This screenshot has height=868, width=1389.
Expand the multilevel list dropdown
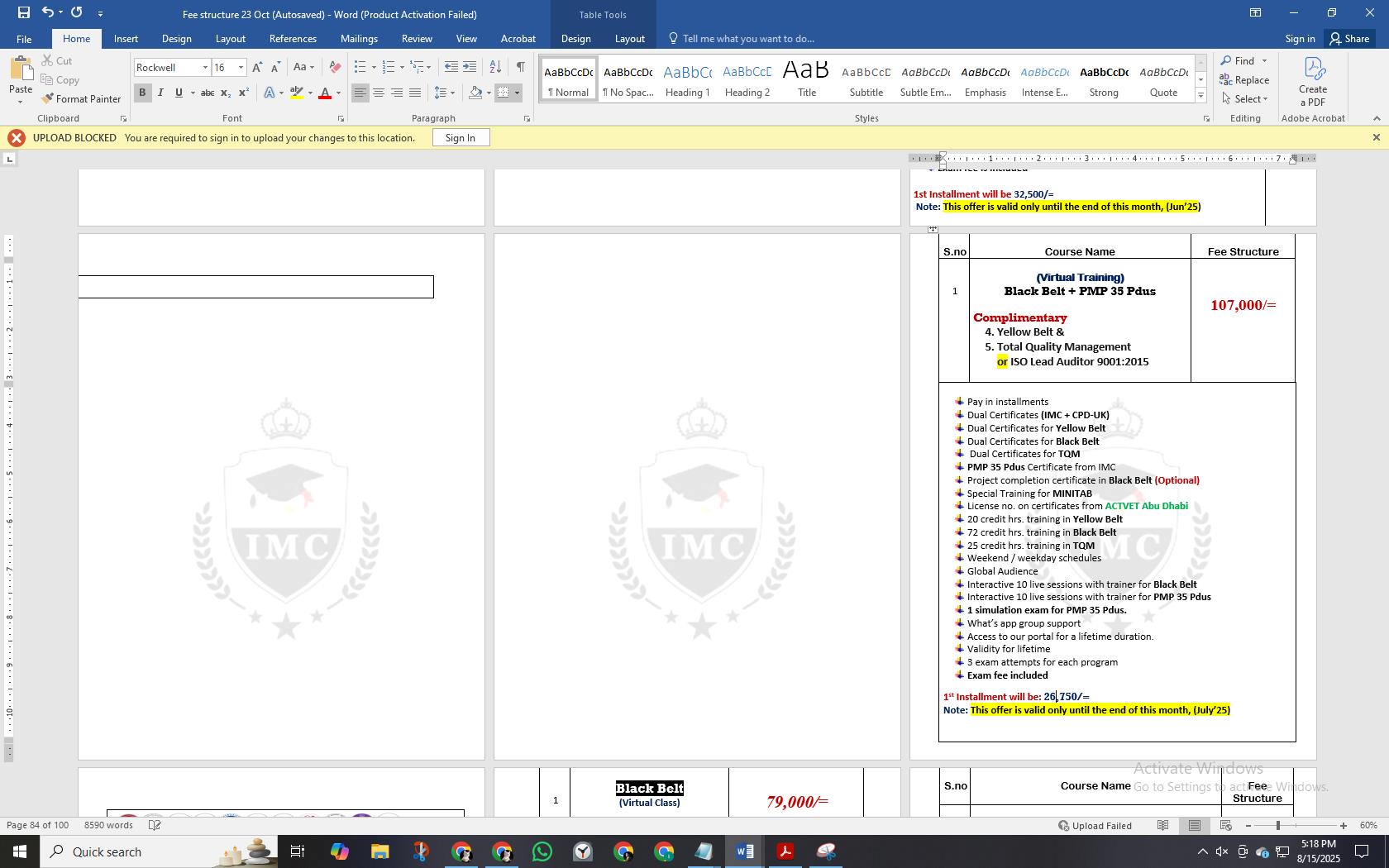428,67
